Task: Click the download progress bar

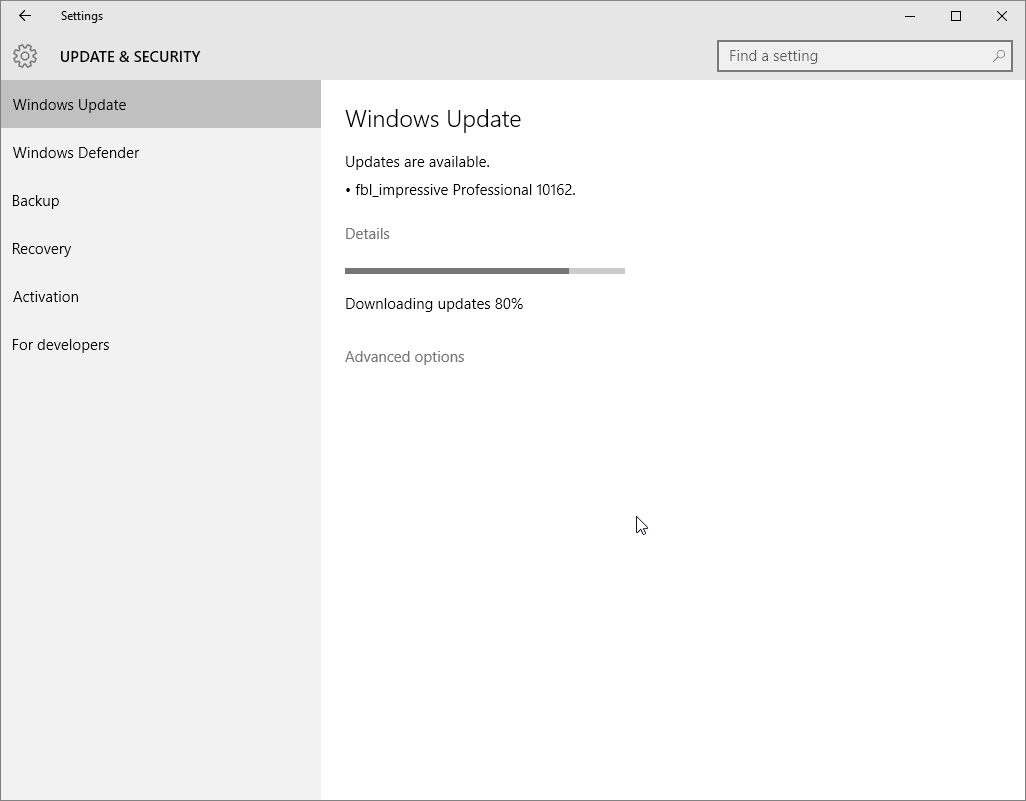Action: click(485, 271)
